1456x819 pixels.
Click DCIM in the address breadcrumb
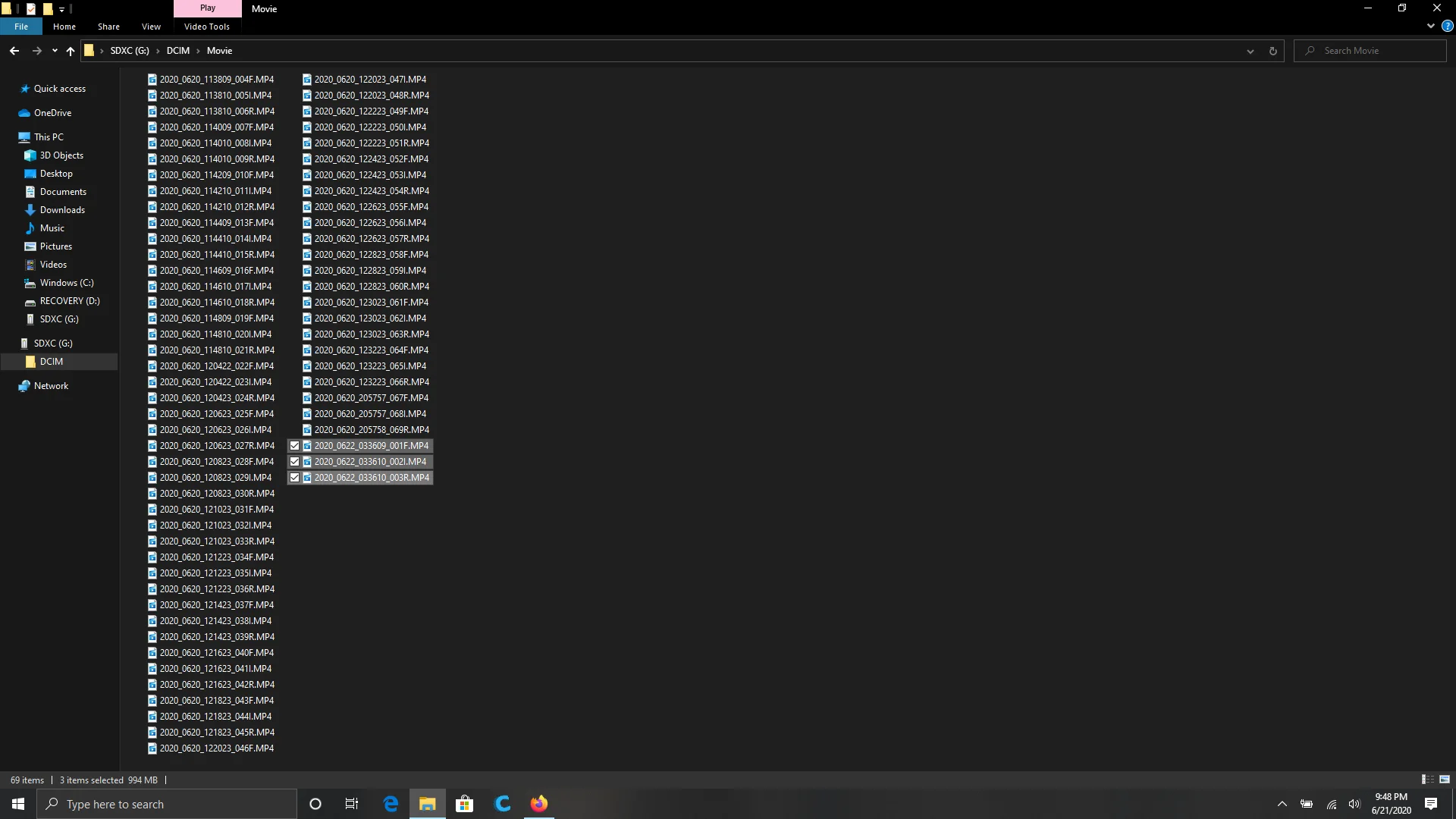coord(178,51)
